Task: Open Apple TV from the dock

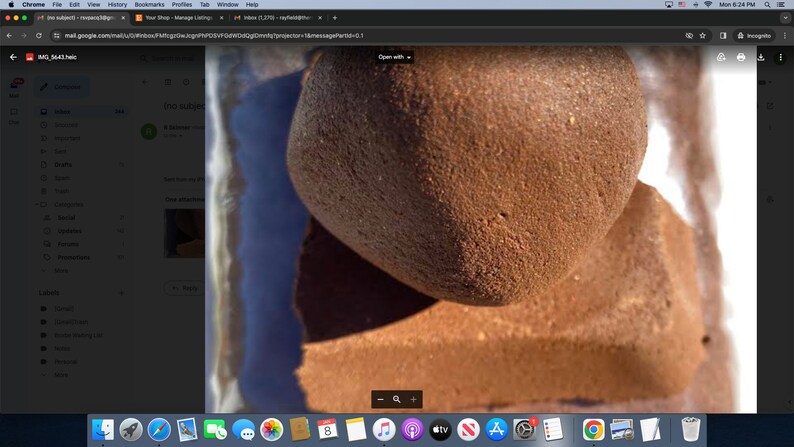Action: (440, 430)
